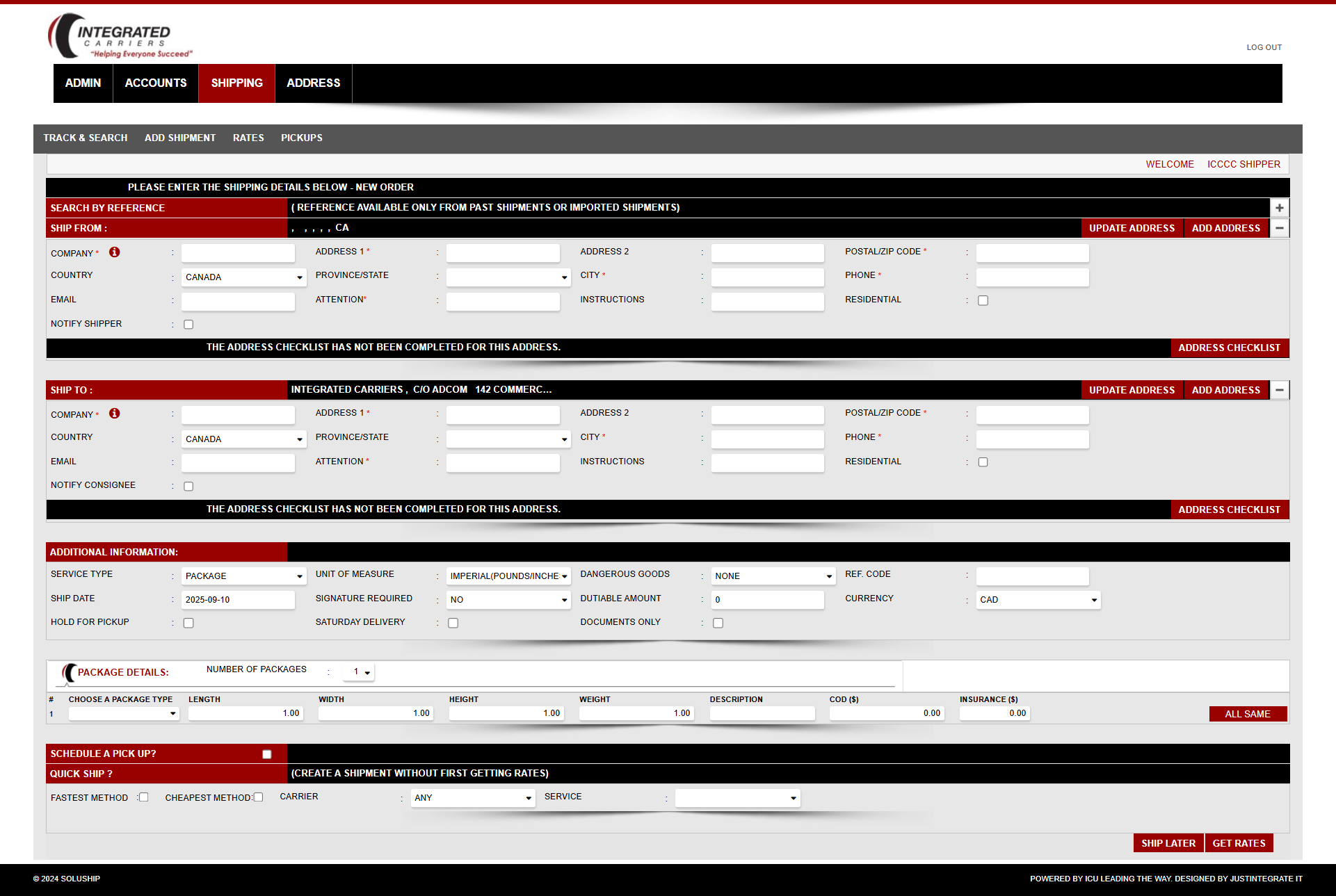Check the Schedule A Pick Up box
1336x896 pixels.
click(267, 754)
